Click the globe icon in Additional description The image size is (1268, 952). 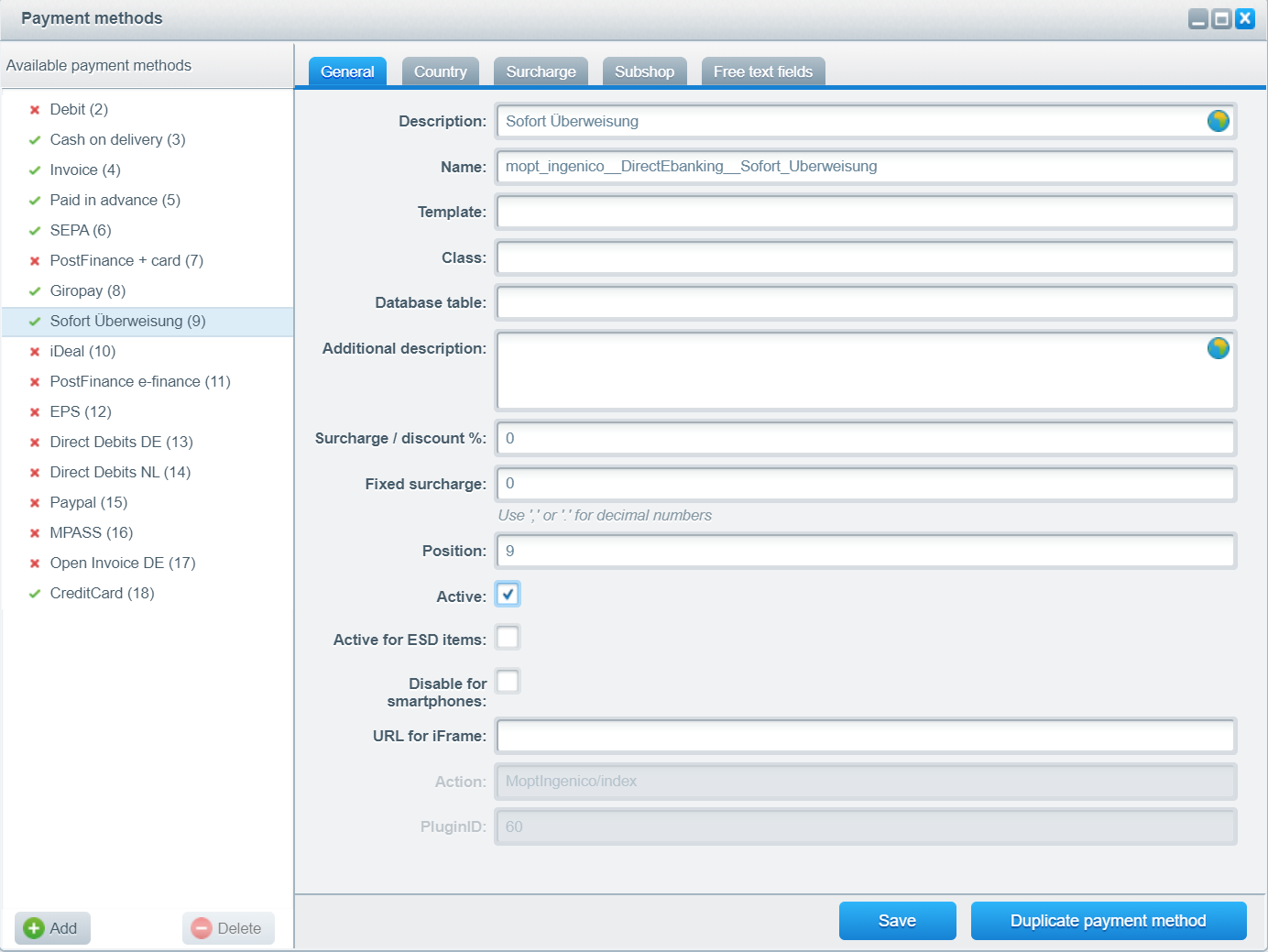(1218, 348)
